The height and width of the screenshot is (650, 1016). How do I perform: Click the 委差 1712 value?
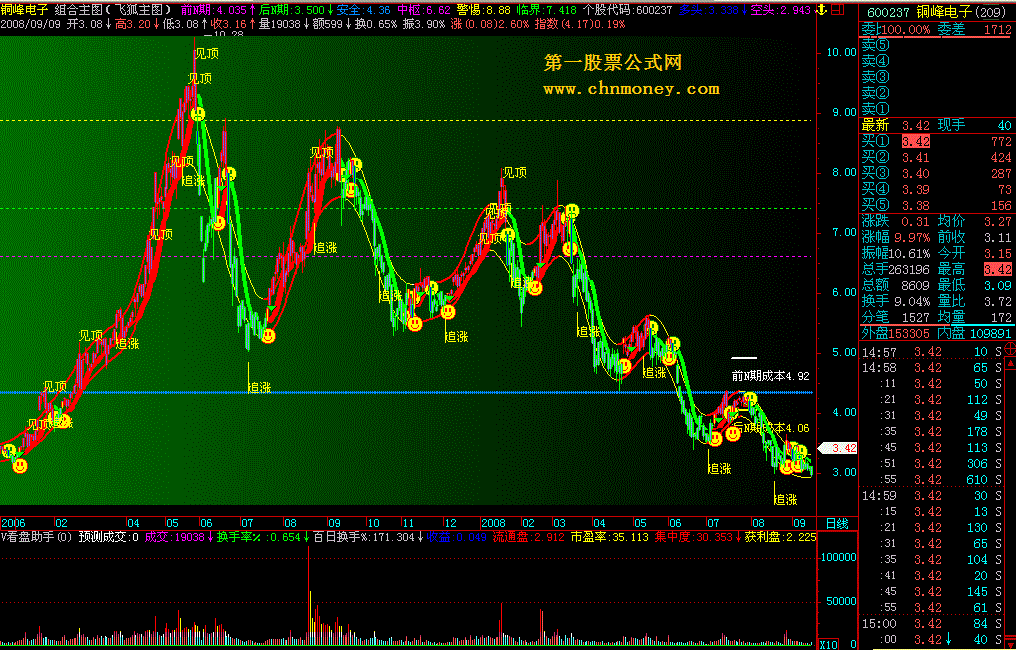pos(975,29)
